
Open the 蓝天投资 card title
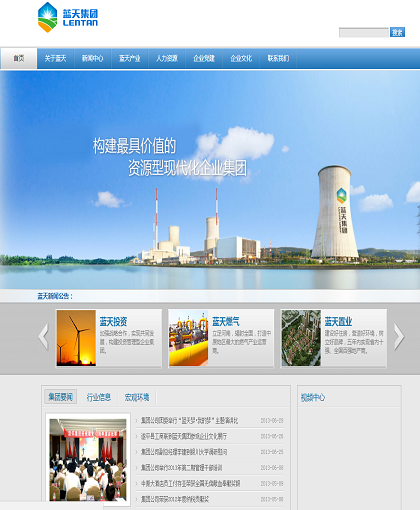pyautogui.click(x=113, y=322)
